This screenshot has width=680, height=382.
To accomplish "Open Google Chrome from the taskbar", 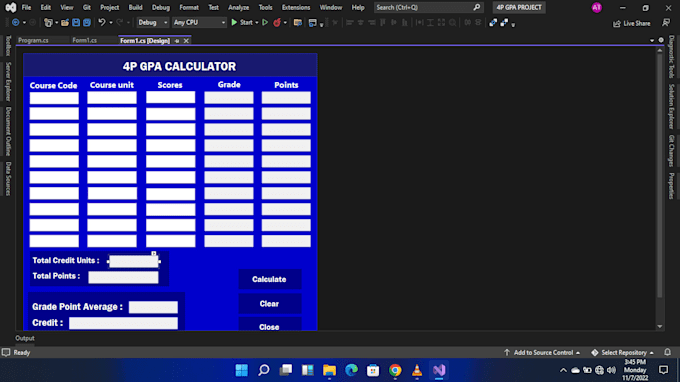I will [x=395, y=370].
